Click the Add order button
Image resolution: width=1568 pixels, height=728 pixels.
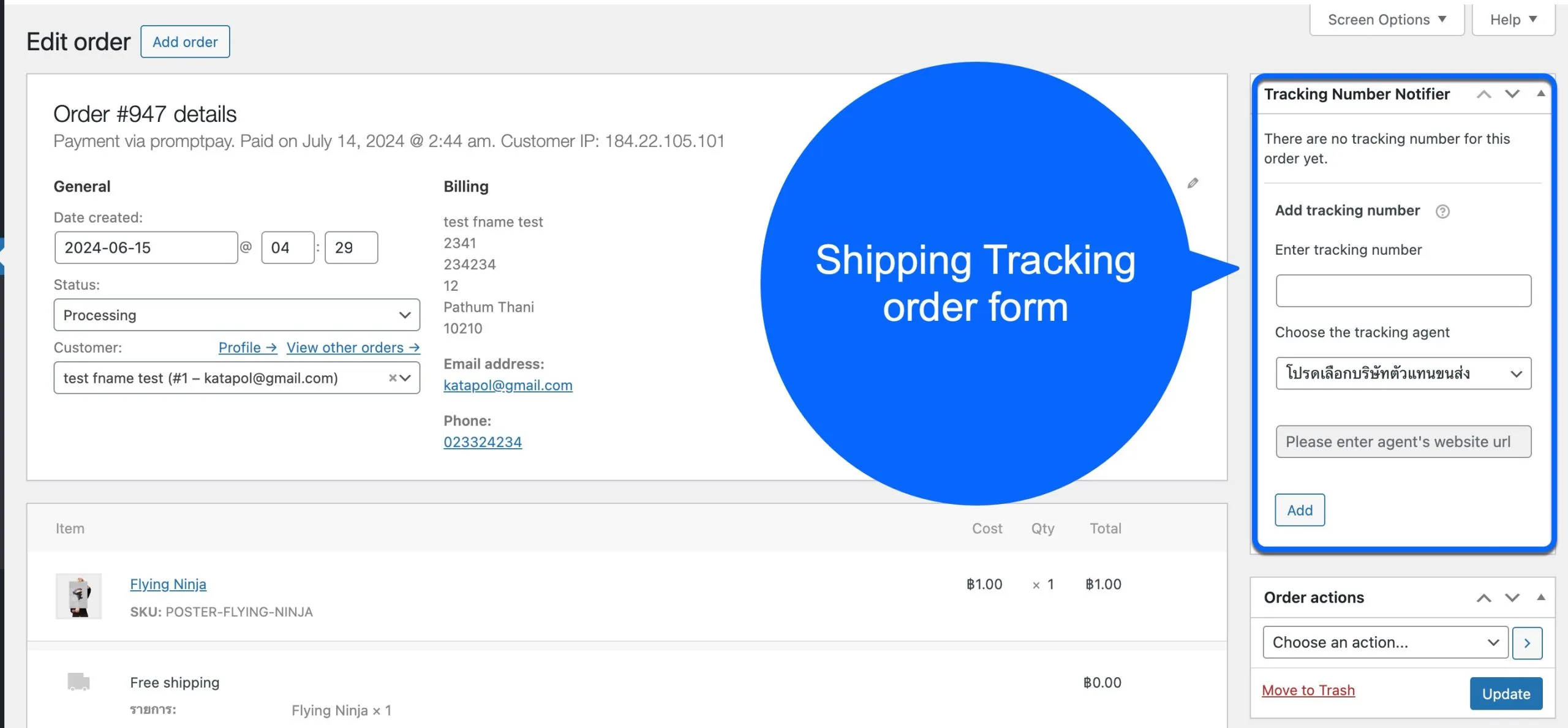coord(185,42)
